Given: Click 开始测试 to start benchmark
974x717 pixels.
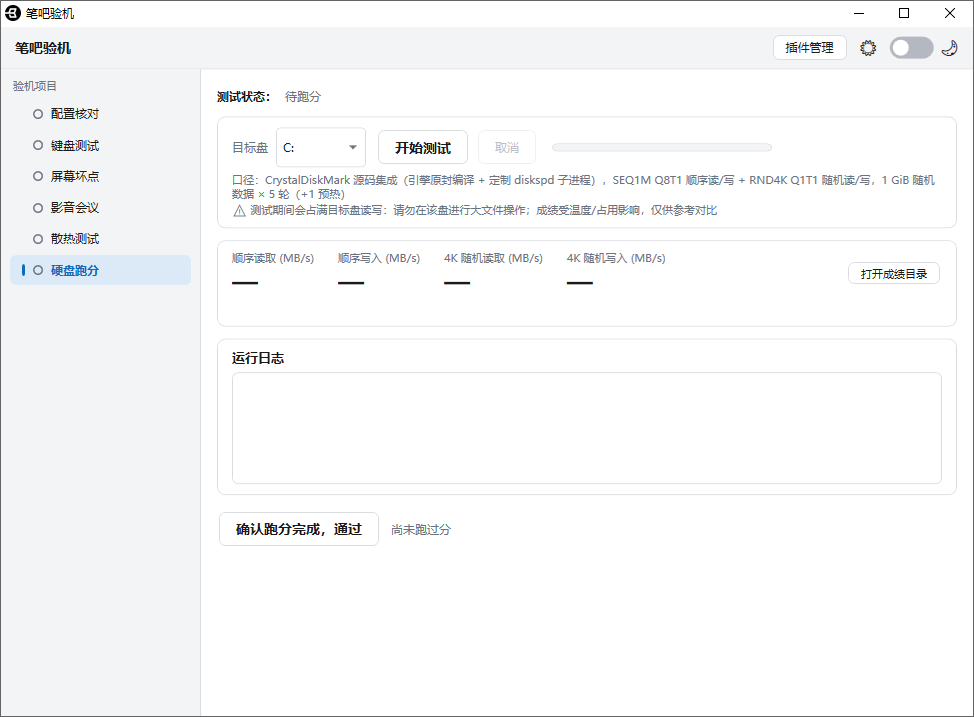Looking at the screenshot, I should pos(423,148).
